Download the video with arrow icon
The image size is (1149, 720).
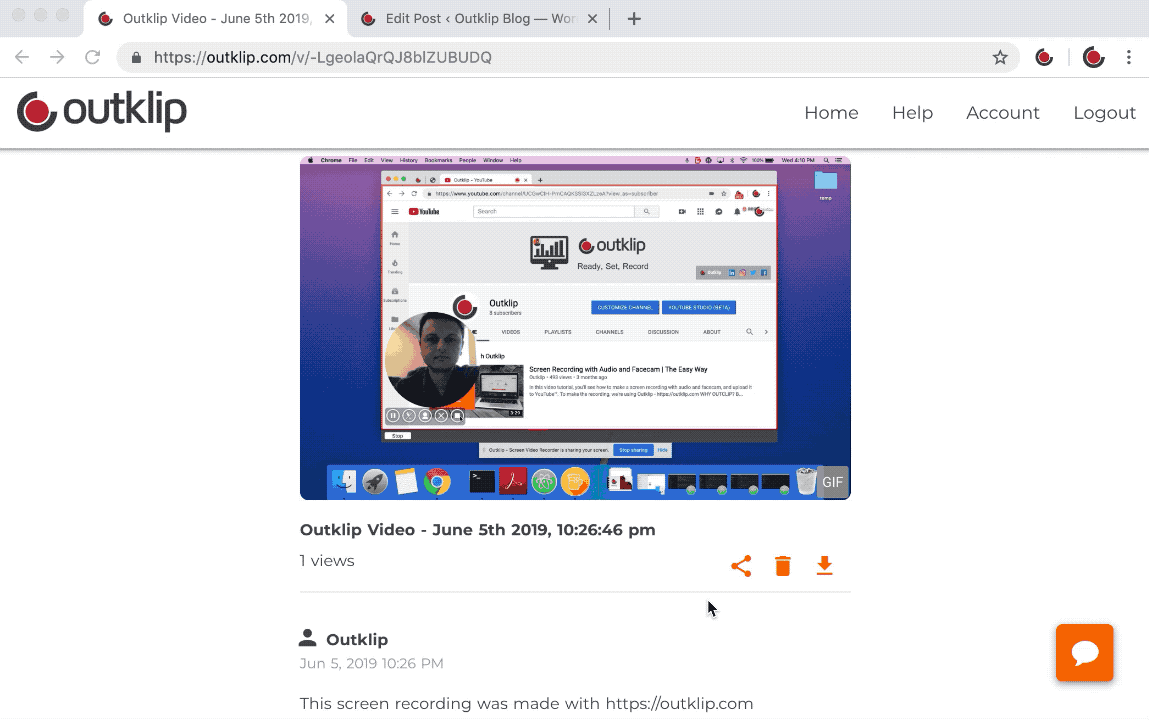point(824,565)
